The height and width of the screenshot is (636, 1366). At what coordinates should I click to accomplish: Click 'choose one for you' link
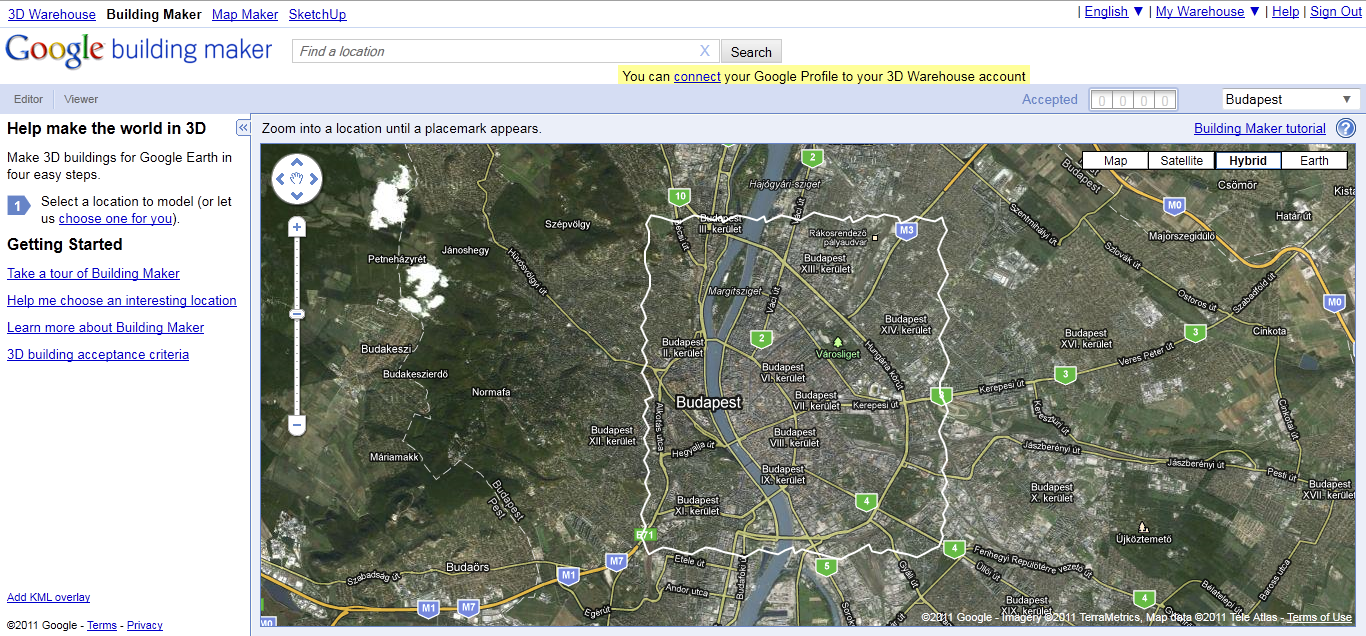click(115, 218)
